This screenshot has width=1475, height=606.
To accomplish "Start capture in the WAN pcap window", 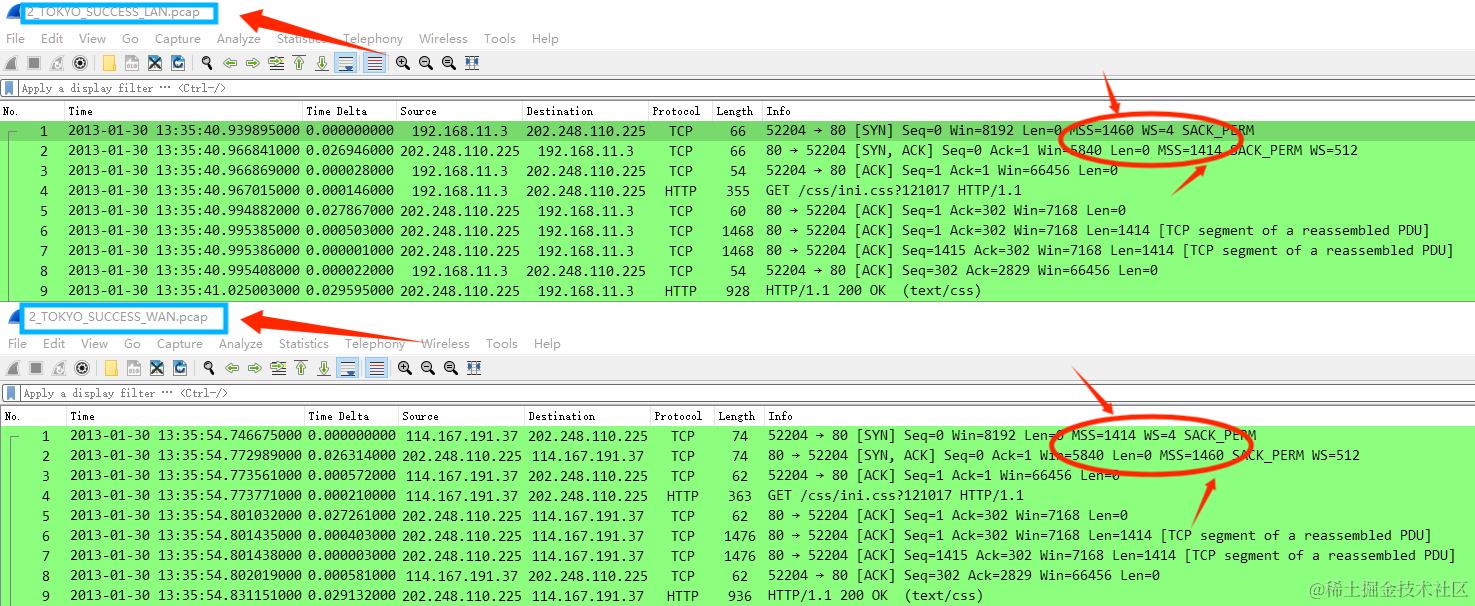I will 13,368.
